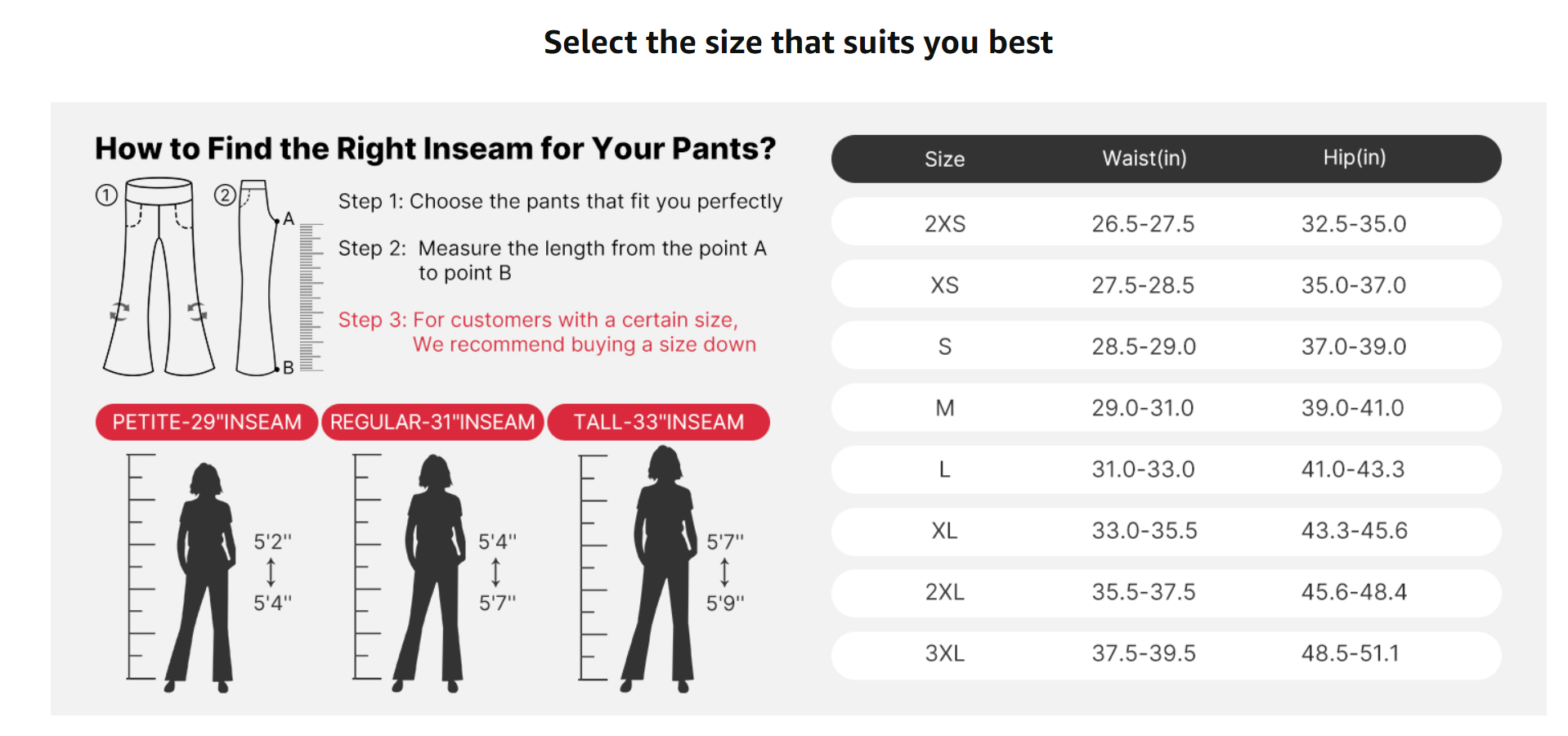Select the 3XL size row
Viewport: 1568px width, 736px height.
pyautogui.click(x=1166, y=653)
